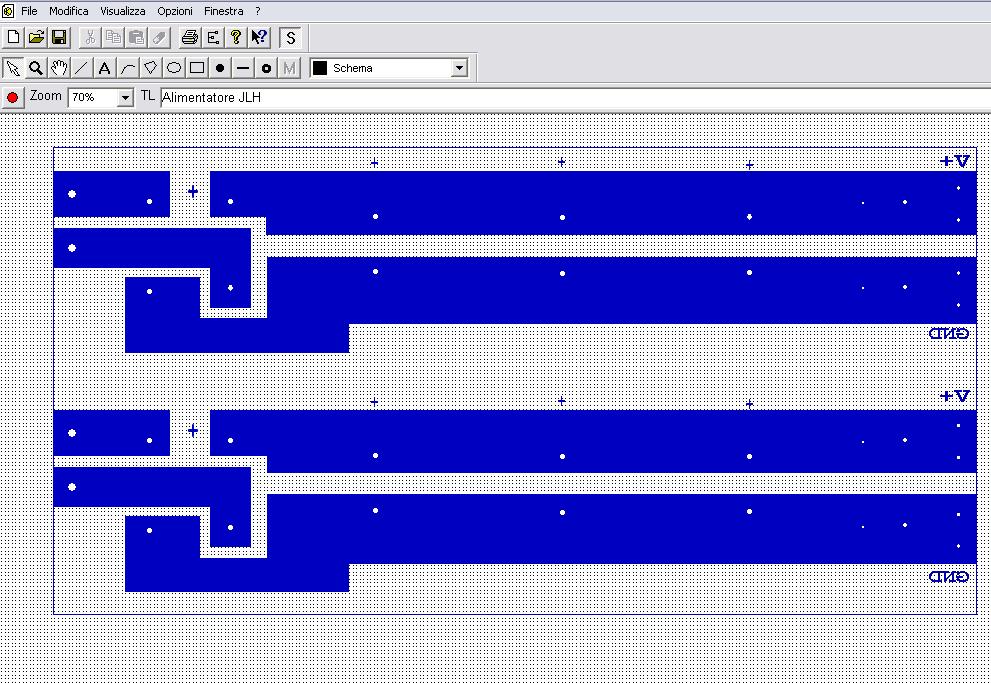Screen dimensions: 991x683
Task: Open the File menu
Action: point(29,11)
